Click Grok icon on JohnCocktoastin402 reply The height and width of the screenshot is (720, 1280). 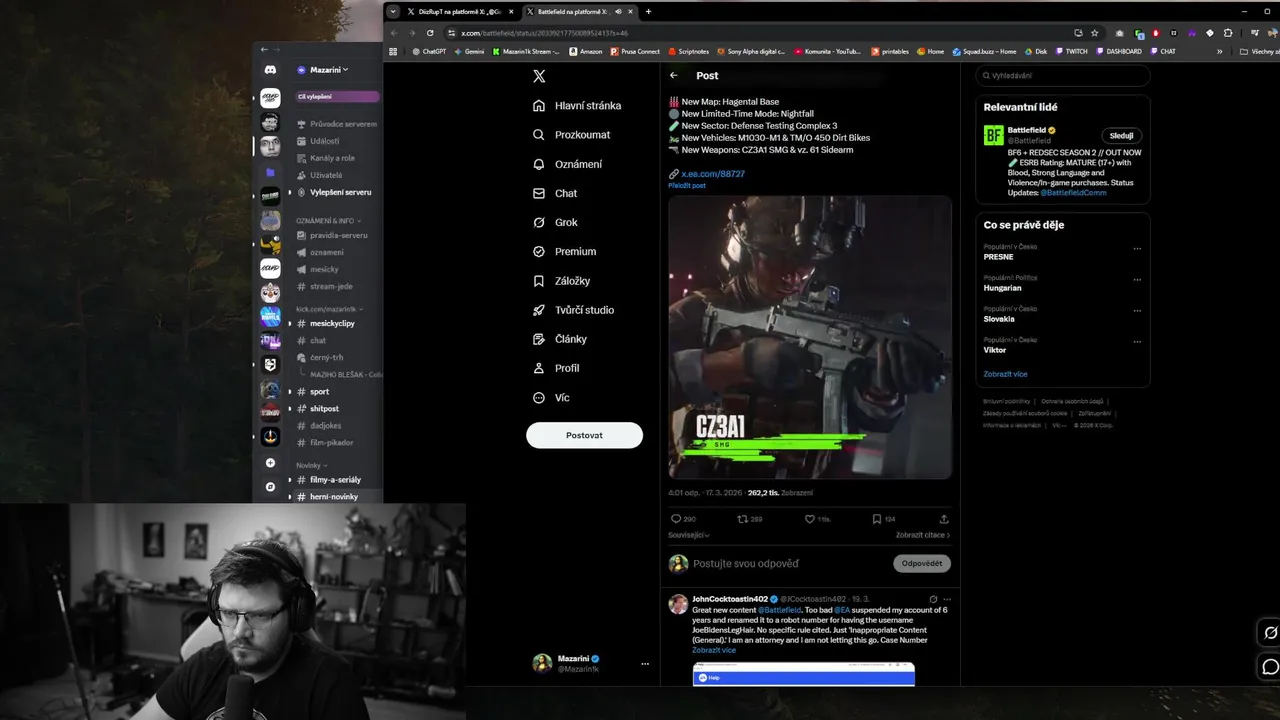pyautogui.click(x=933, y=599)
